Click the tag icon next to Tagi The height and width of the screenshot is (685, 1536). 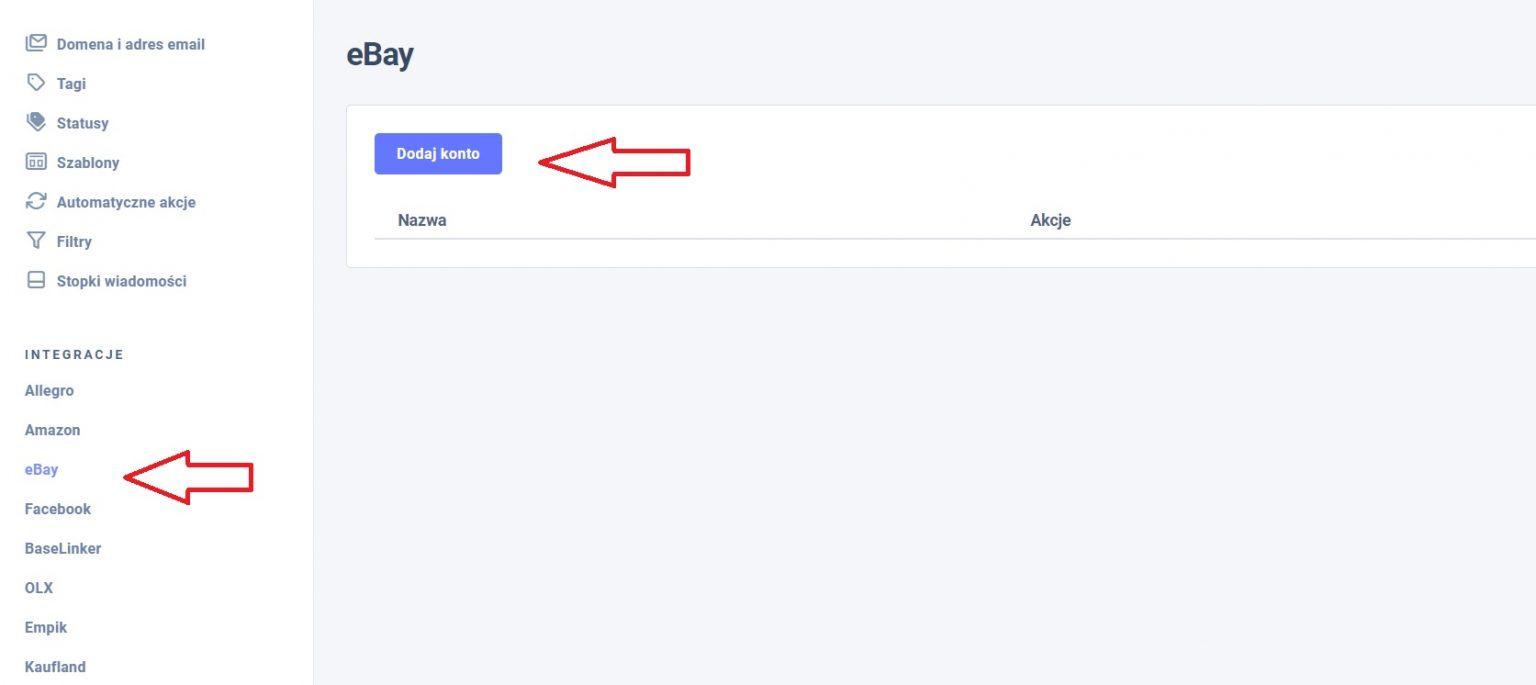[36, 83]
